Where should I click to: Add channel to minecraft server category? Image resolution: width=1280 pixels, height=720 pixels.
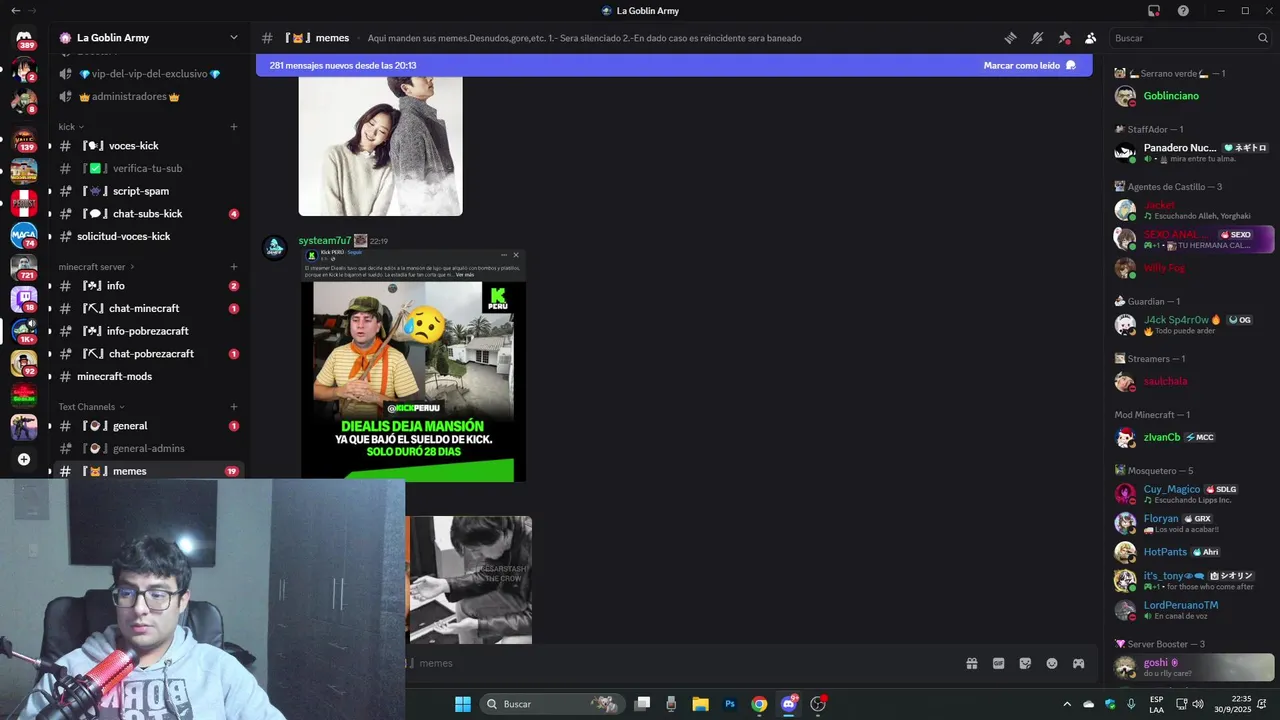(x=234, y=267)
